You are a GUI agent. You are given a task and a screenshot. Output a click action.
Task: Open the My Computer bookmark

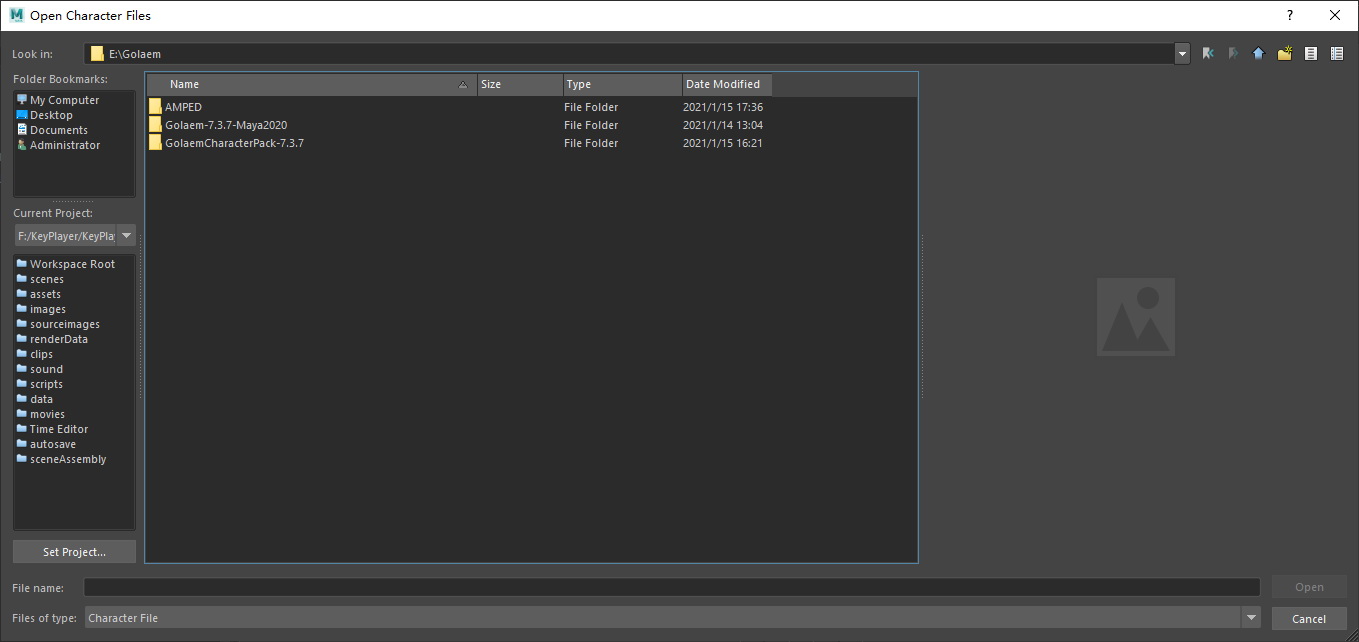click(x=64, y=100)
